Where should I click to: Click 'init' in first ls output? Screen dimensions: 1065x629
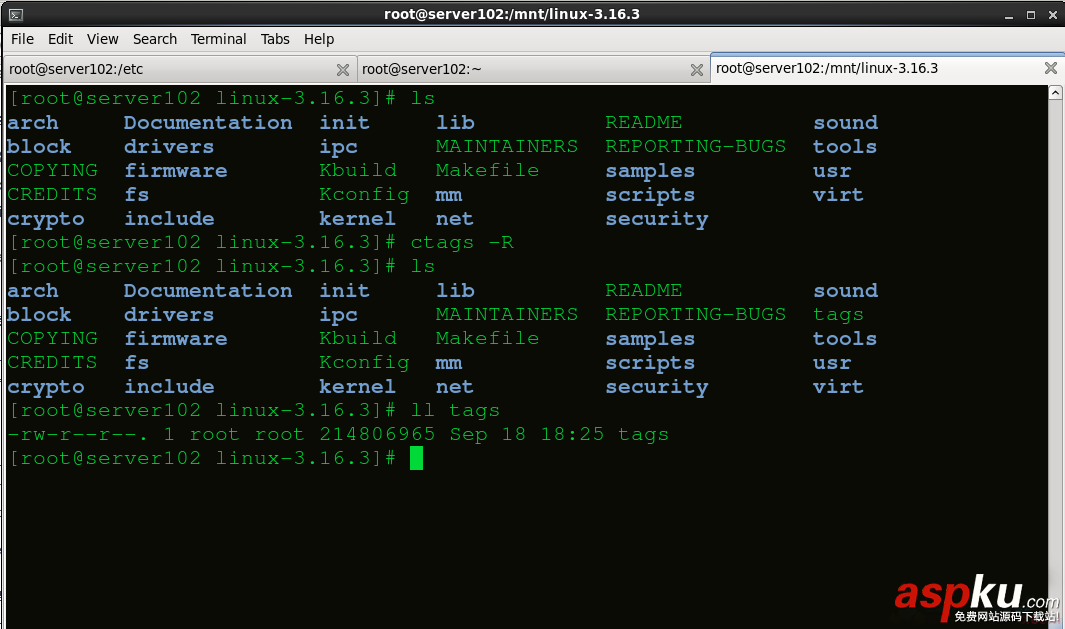344,122
